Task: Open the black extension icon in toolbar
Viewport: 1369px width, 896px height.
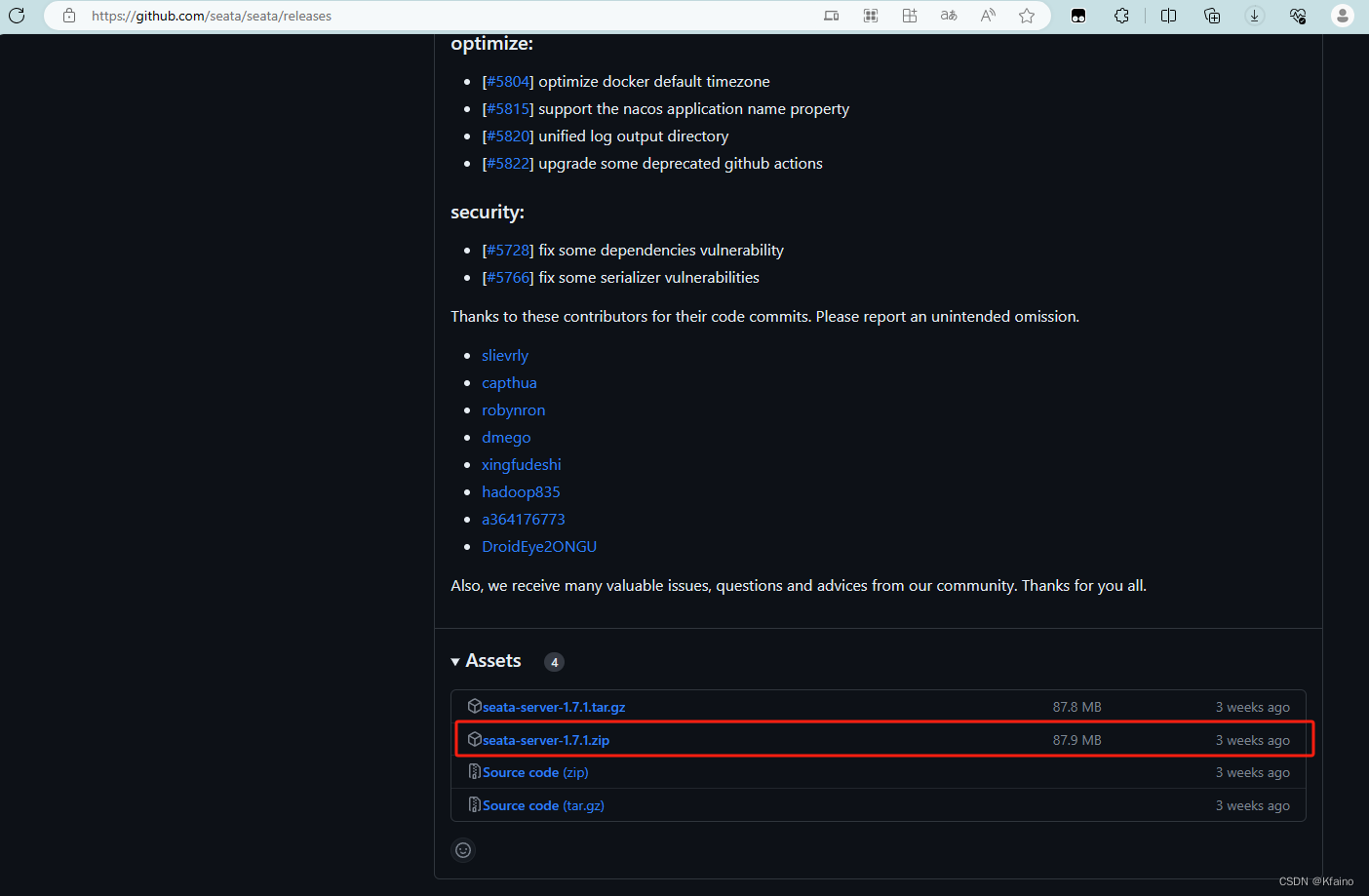Action: point(1078,16)
